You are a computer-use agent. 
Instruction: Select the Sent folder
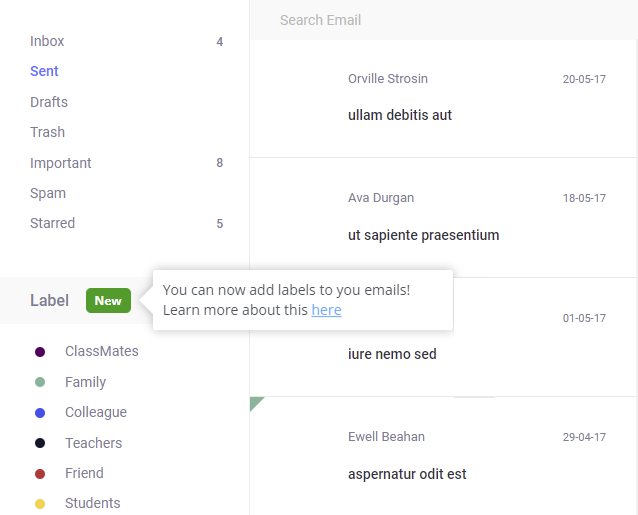point(44,71)
